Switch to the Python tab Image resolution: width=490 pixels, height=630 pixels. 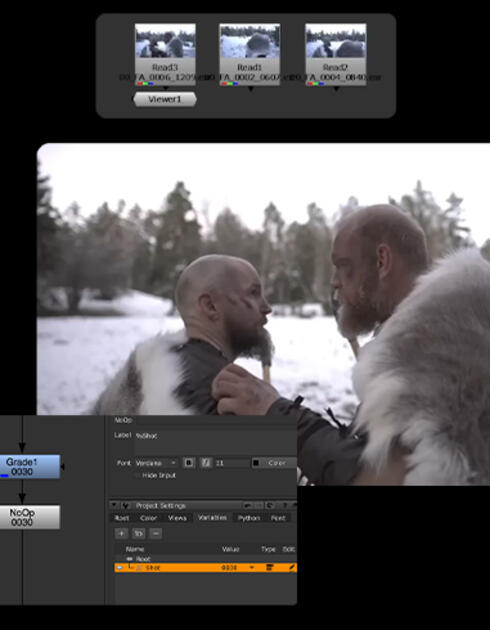point(249,518)
